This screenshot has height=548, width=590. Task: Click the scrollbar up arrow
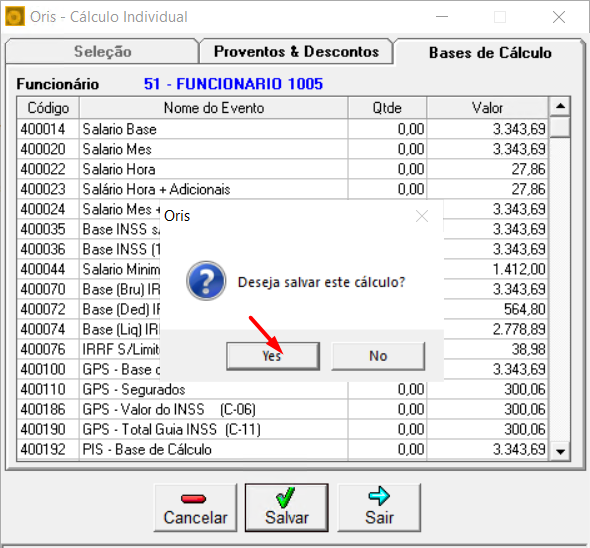(x=560, y=106)
